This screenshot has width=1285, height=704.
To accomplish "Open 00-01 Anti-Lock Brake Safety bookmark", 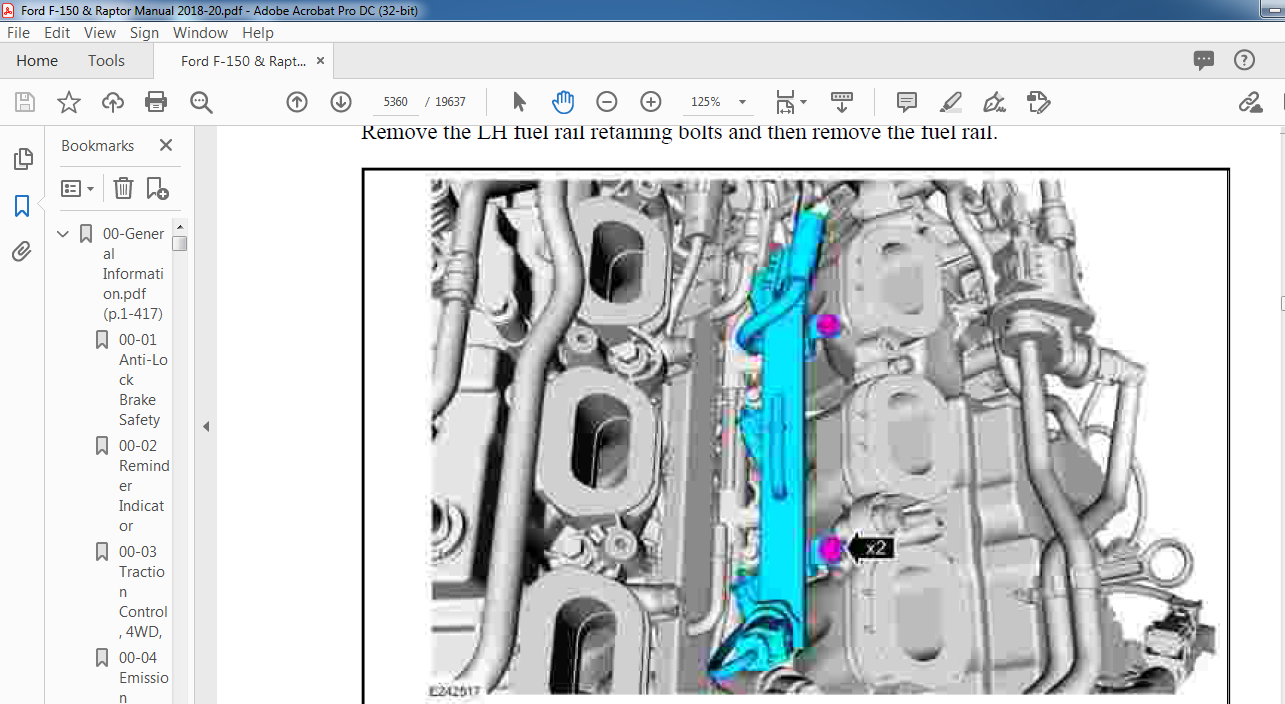I will click(143, 380).
